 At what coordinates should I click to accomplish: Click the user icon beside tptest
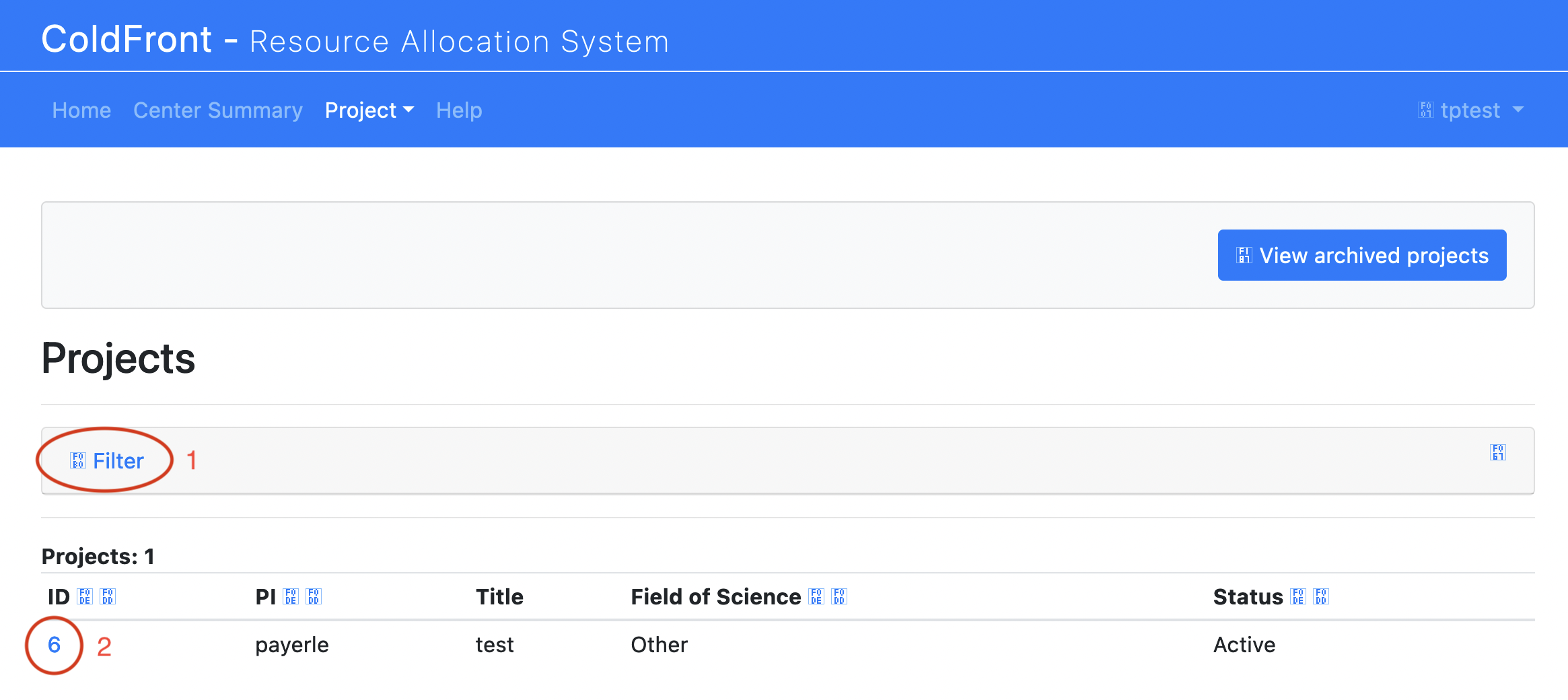point(1425,110)
